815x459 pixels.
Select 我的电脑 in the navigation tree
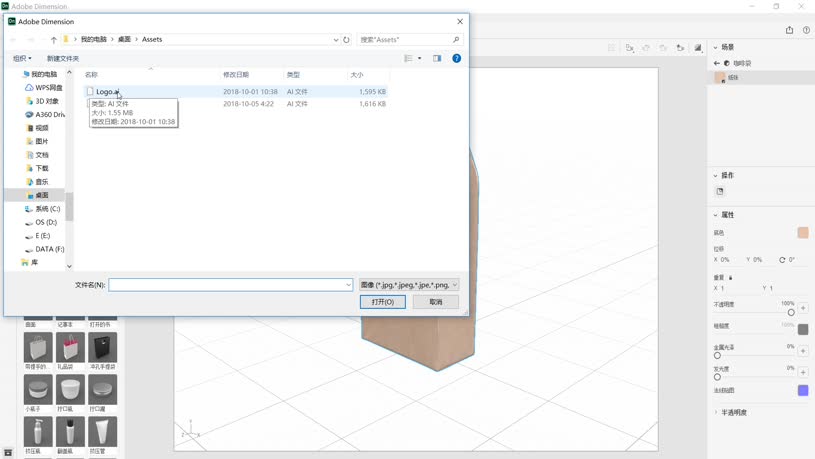pos(40,74)
